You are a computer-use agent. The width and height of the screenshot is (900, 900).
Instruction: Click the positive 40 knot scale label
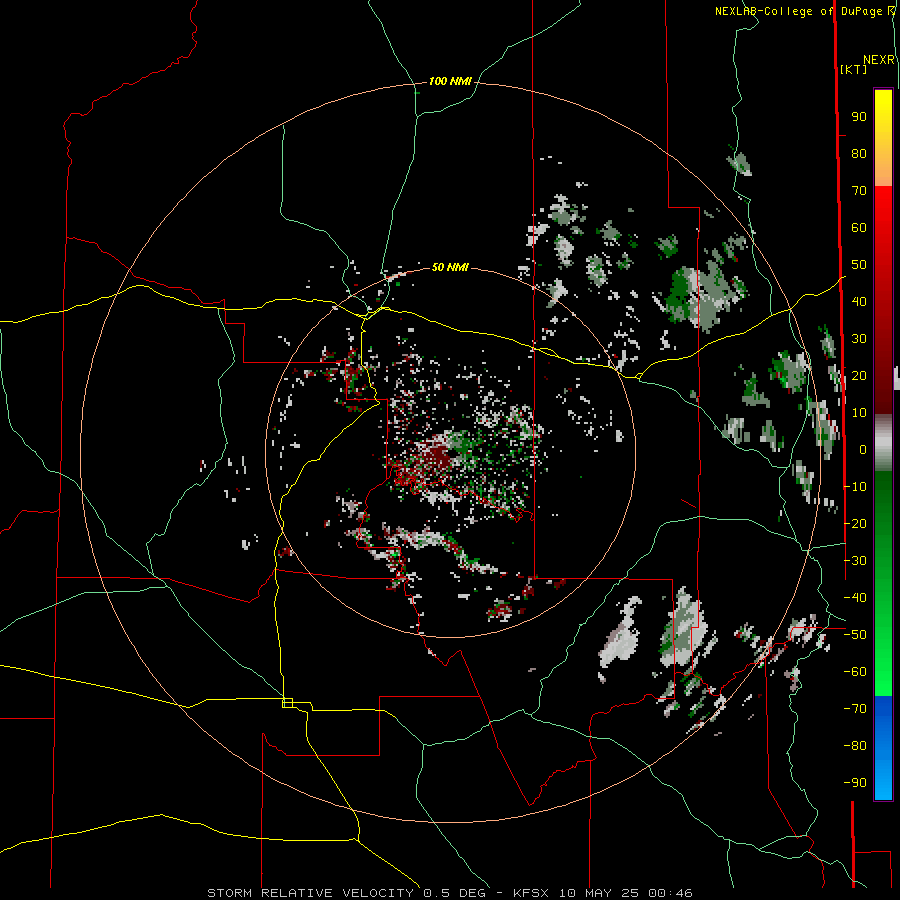859,301
